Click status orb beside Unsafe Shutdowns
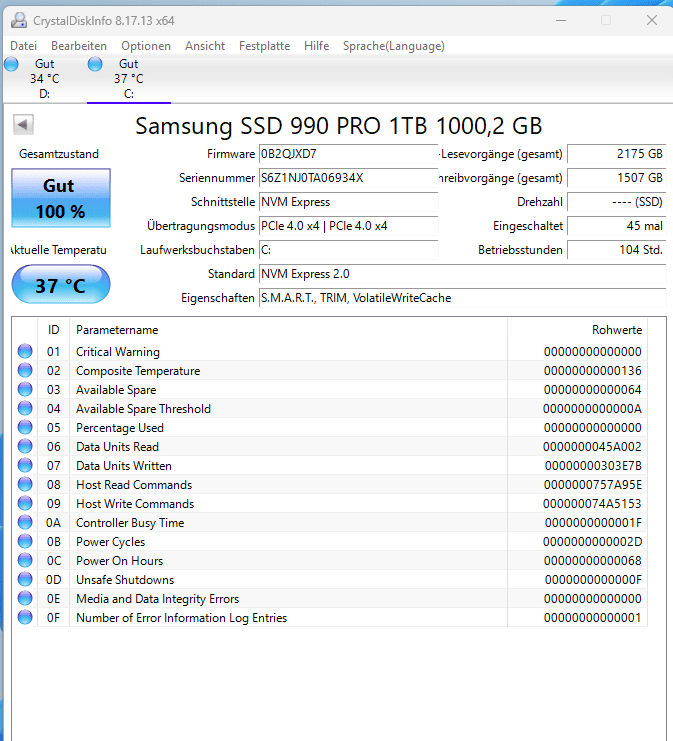Screen dimensions: 673x741 (25, 579)
